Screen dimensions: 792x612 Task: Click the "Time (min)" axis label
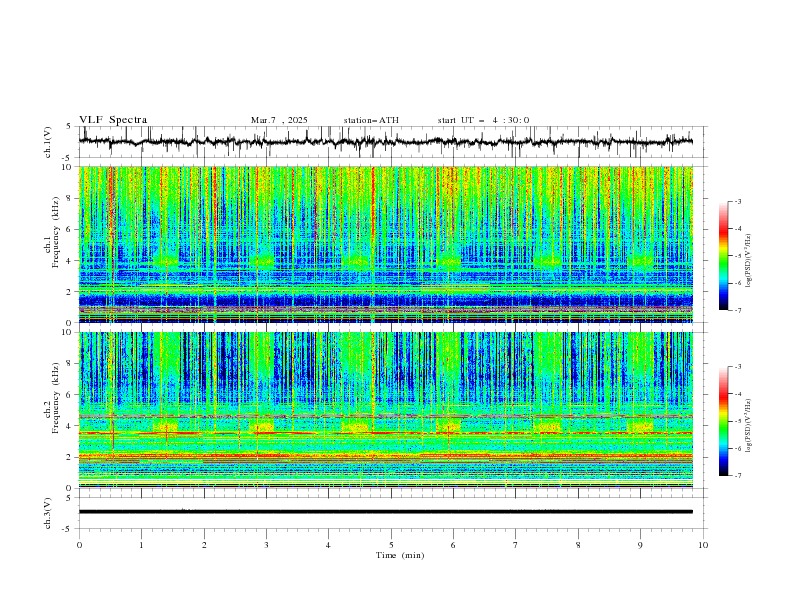(x=400, y=555)
